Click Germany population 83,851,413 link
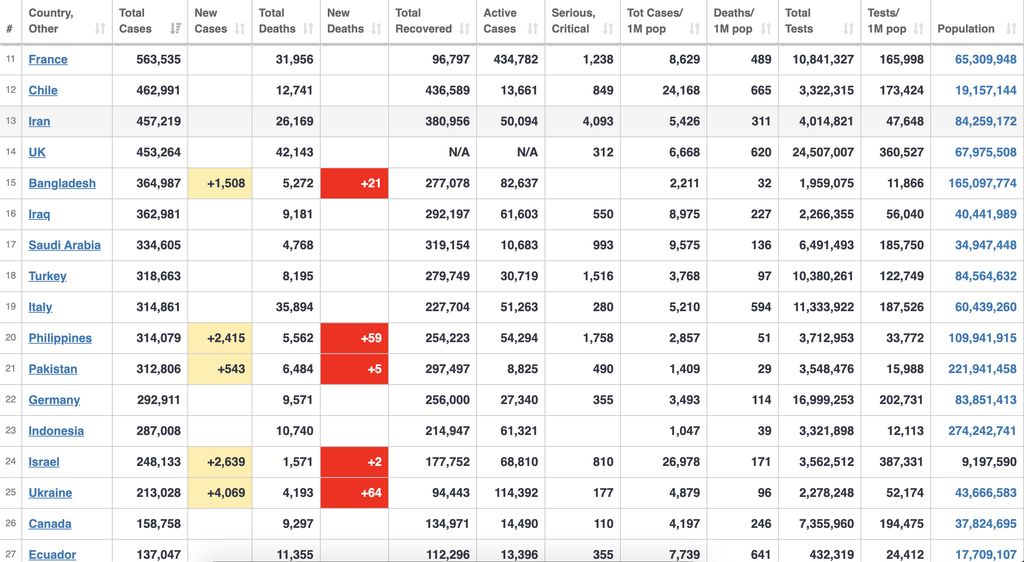 click(985, 400)
